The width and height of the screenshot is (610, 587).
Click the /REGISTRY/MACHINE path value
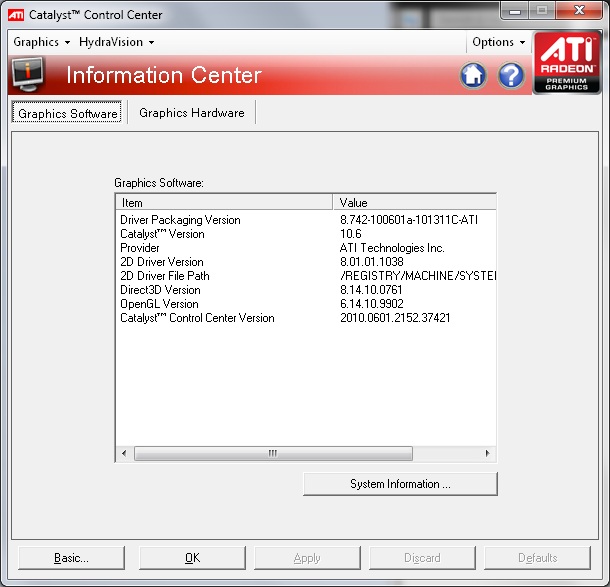[x=418, y=276]
